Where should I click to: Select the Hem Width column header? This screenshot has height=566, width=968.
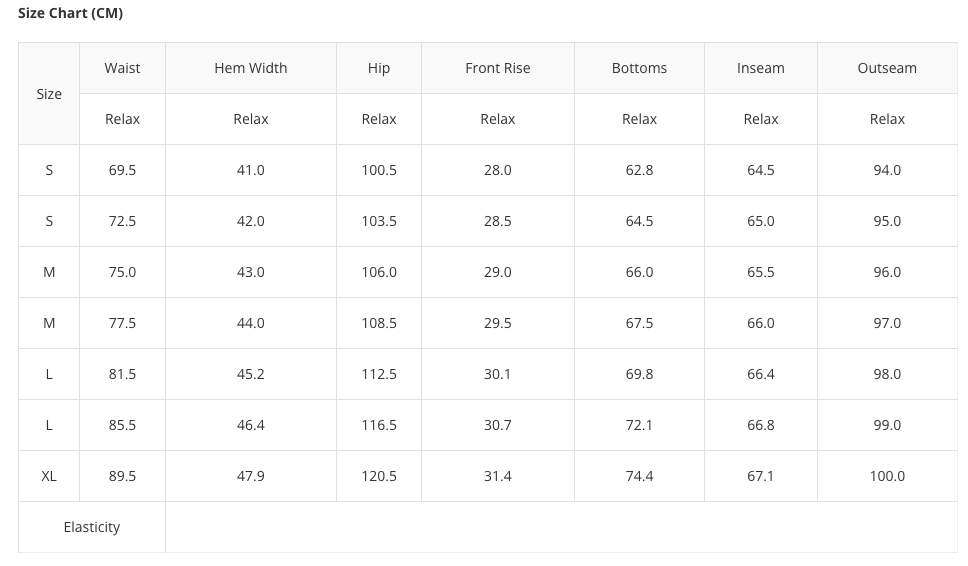coord(250,68)
